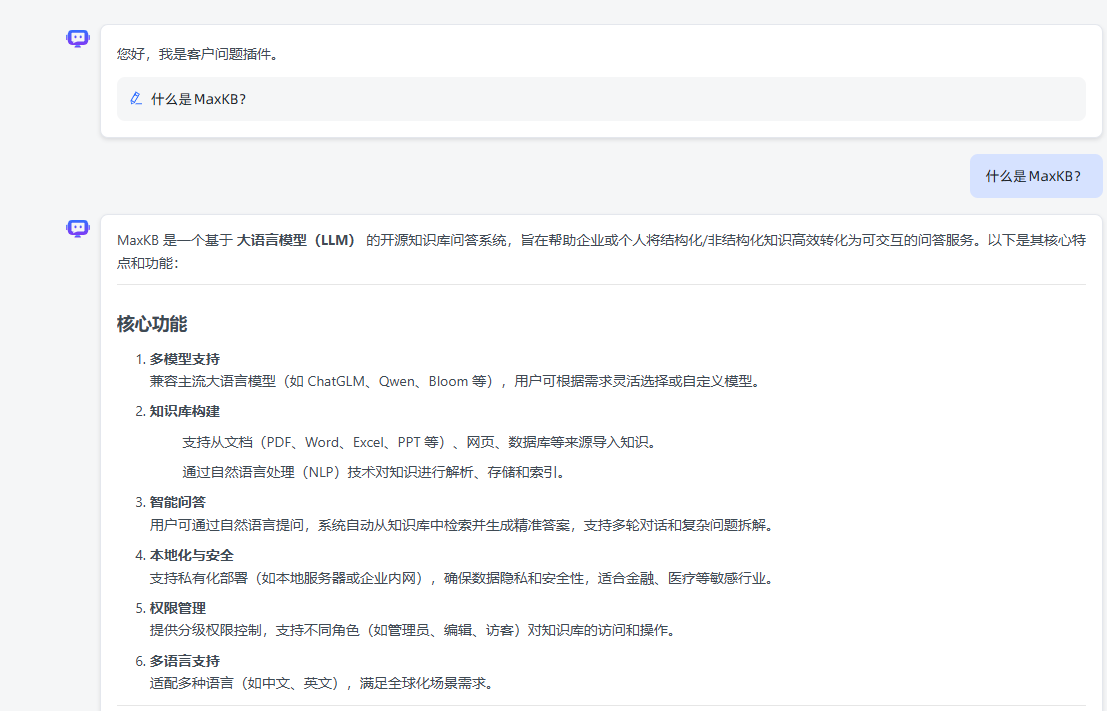Click the "本地化与安全" list title

click(192, 555)
